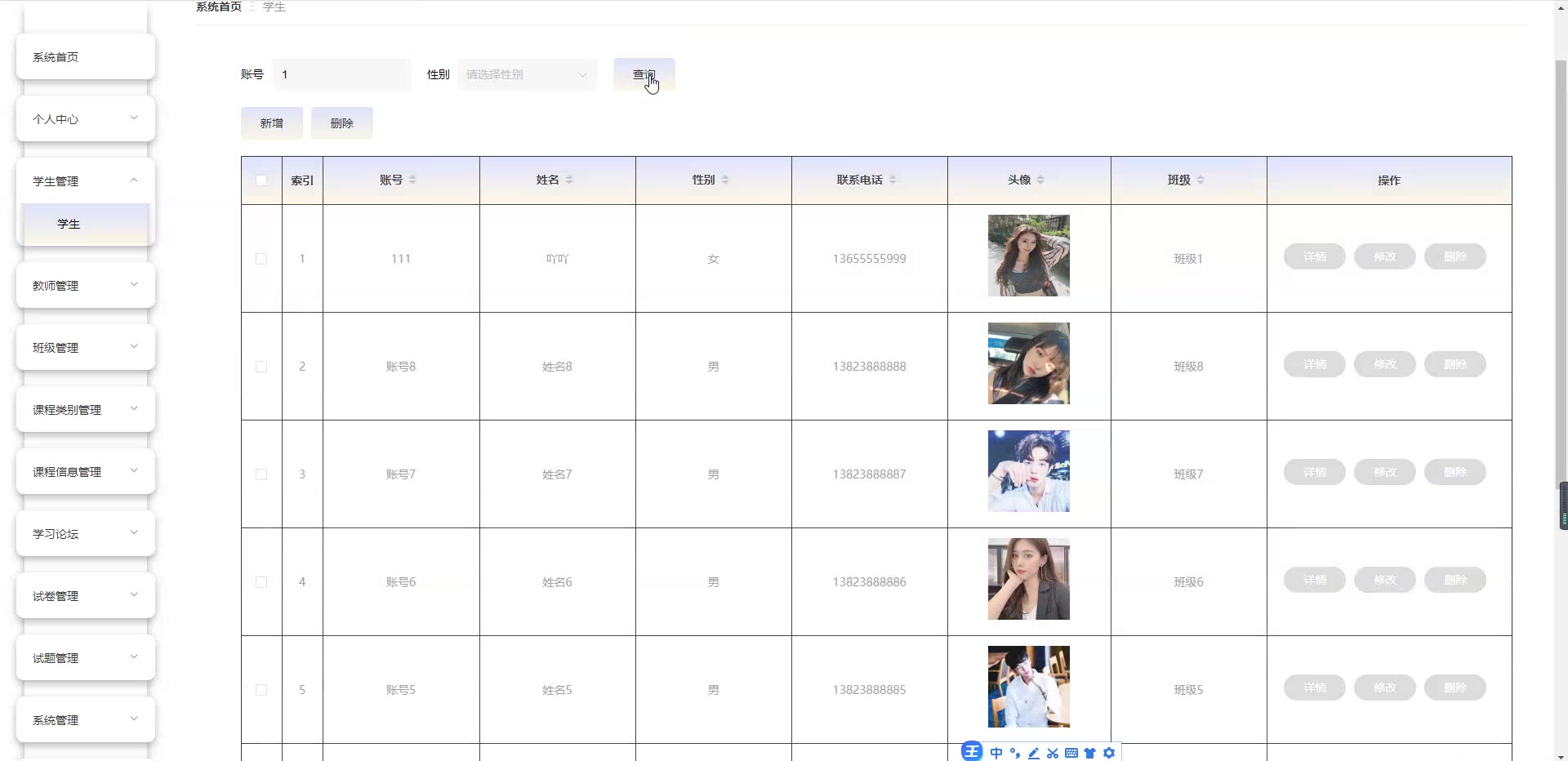
Task: Select the 学生 submenu item
Action: [x=85, y=224]
